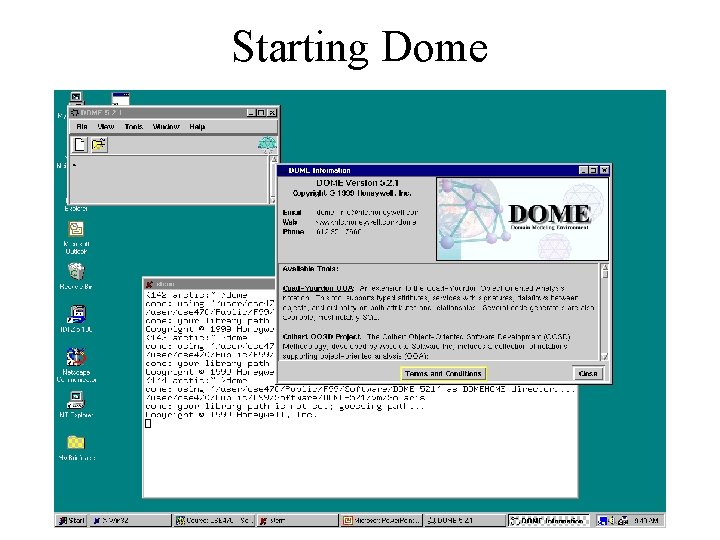Click the Recycle Bin desktop icon

pyautogui.click(x=76, y=276)
